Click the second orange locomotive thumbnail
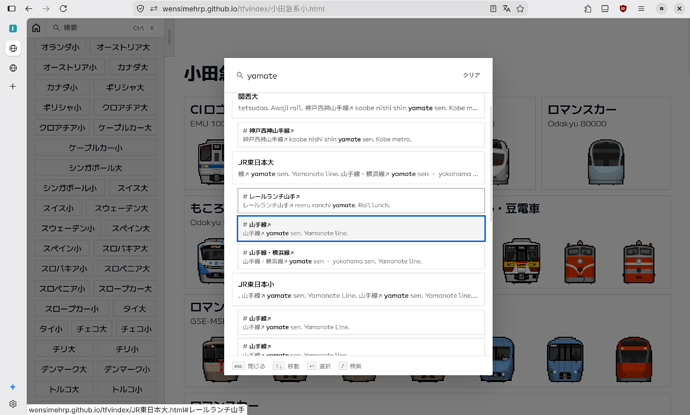Viewport: 690px width, 415px height. (639, 261)
